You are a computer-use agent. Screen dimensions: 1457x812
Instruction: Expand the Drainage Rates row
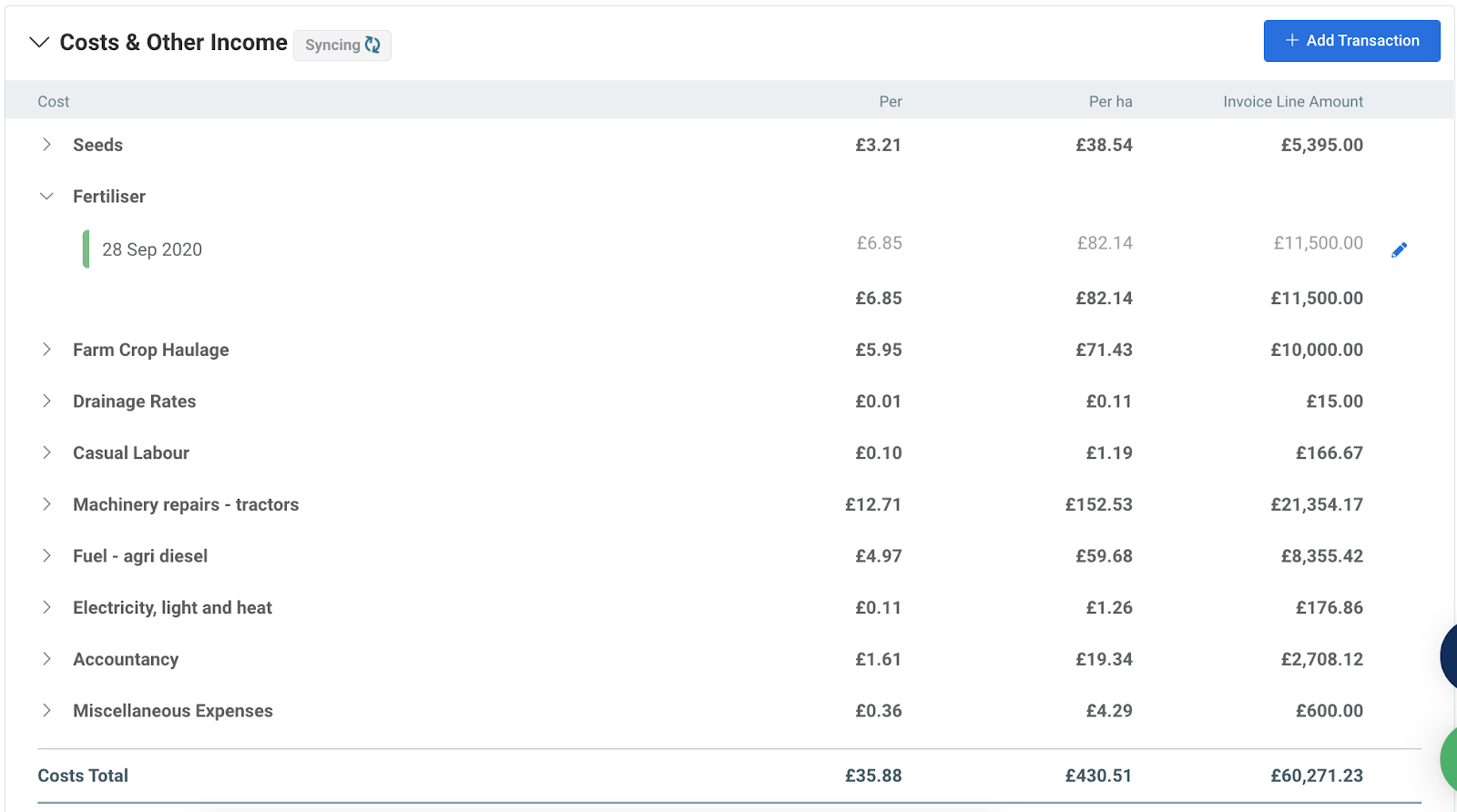(x=46, y=401)
